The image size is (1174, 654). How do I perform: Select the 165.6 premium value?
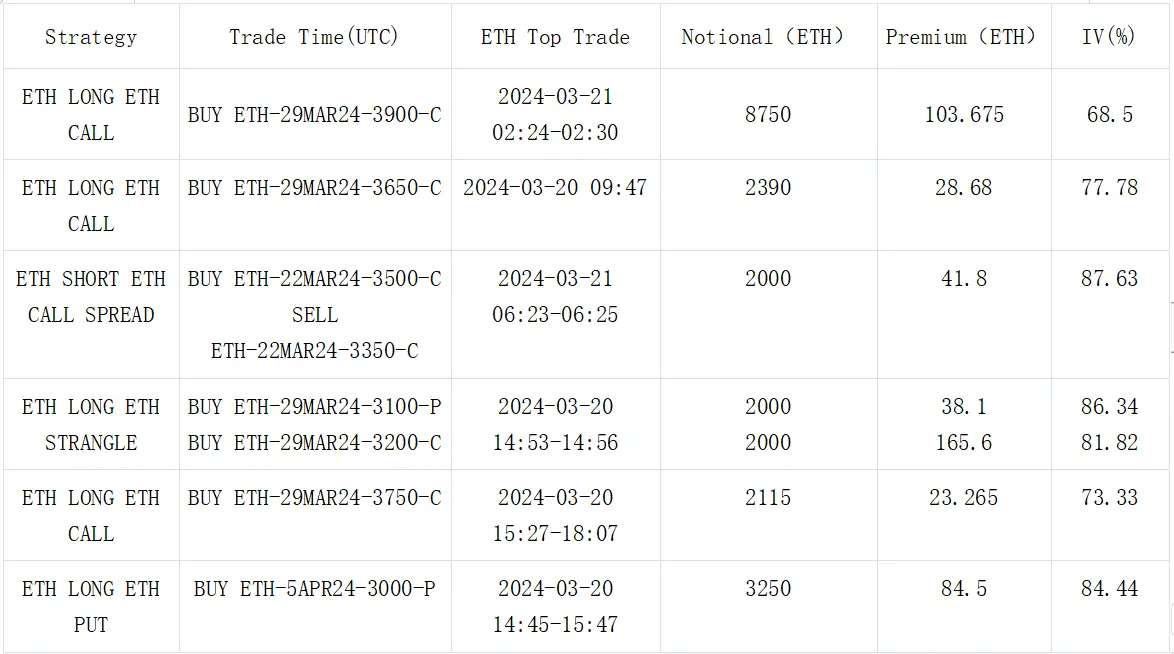click(x=963, y=443)
